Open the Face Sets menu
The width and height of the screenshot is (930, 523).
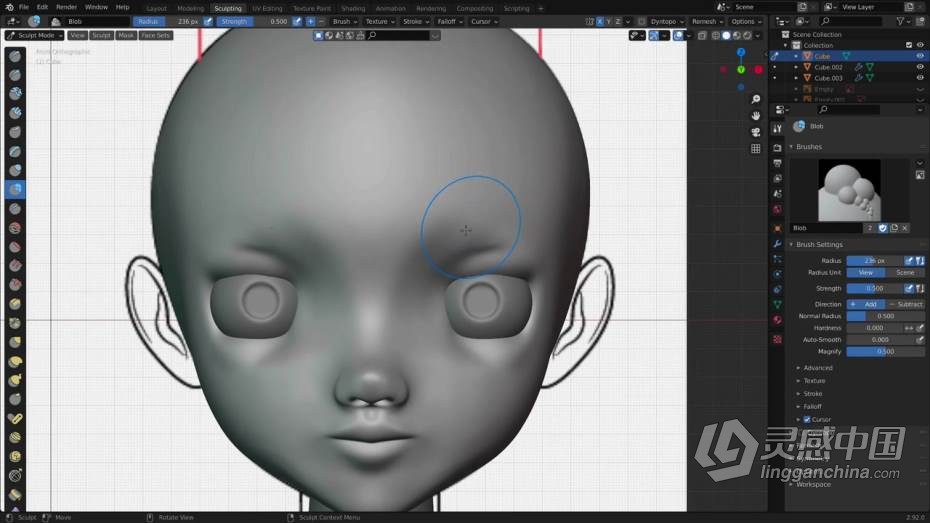pyautogui.click(x=155, y=36)
